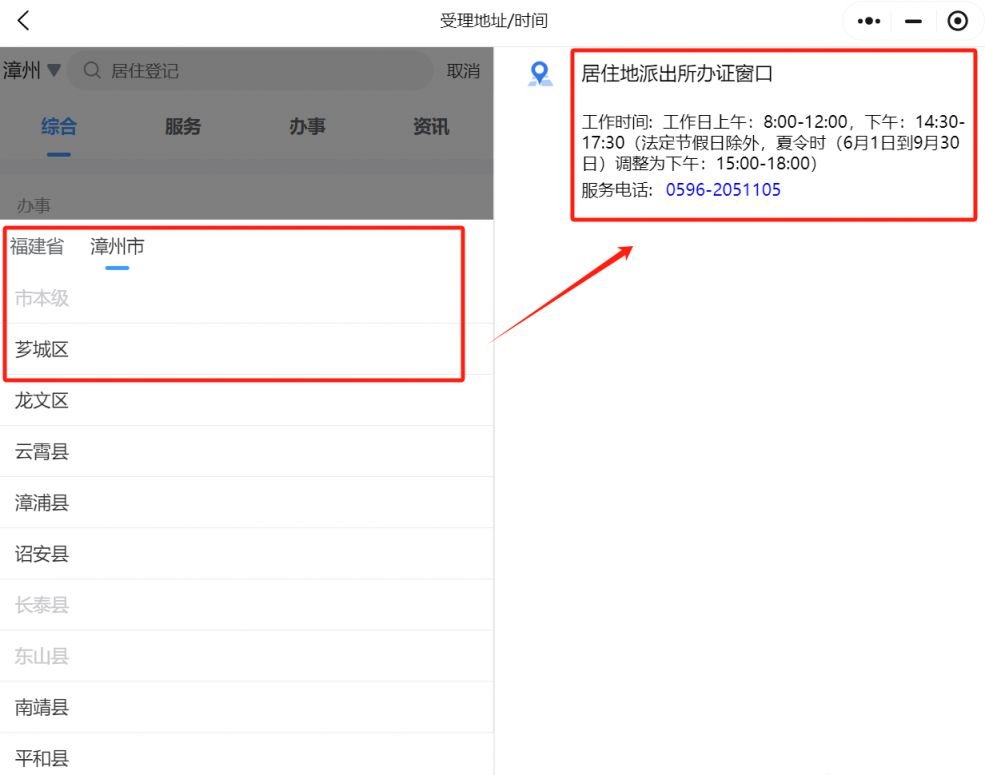Switch to the 综合 tab
Viewport: 985px width, 775px height.
click(59, 127)
